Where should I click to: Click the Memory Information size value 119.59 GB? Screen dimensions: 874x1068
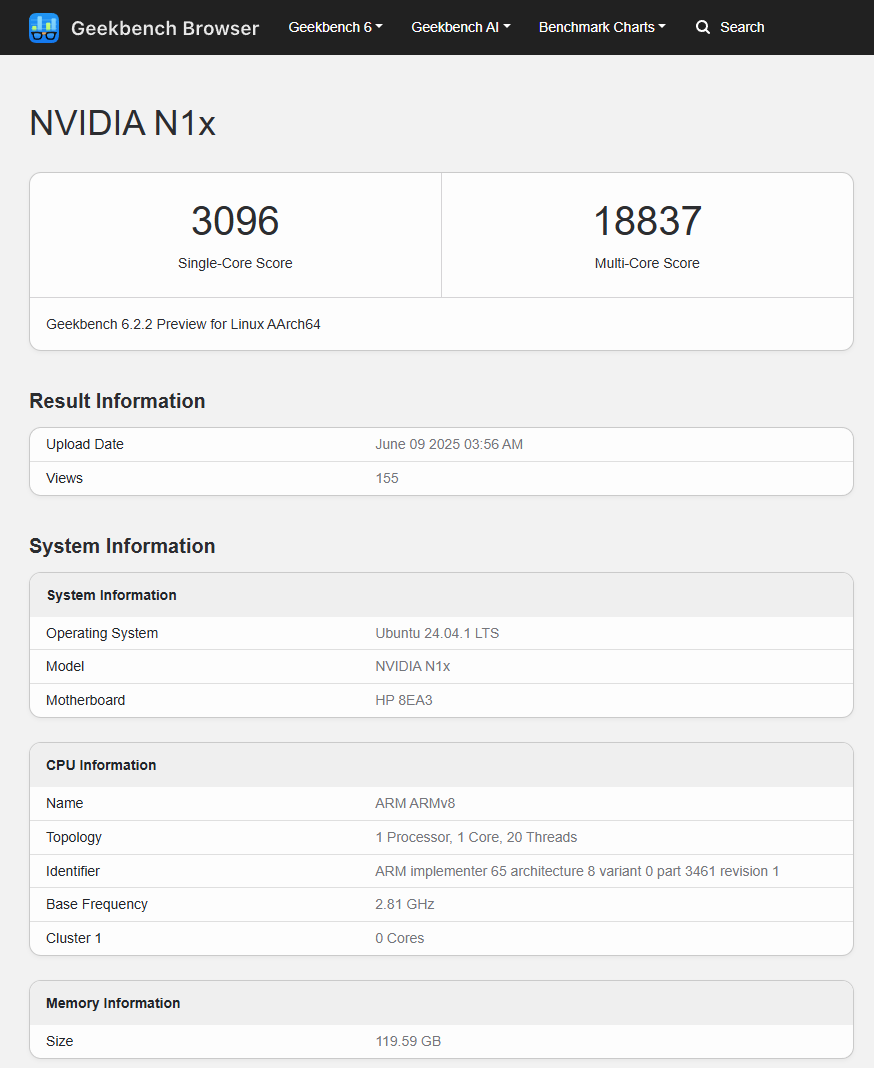408,1041
